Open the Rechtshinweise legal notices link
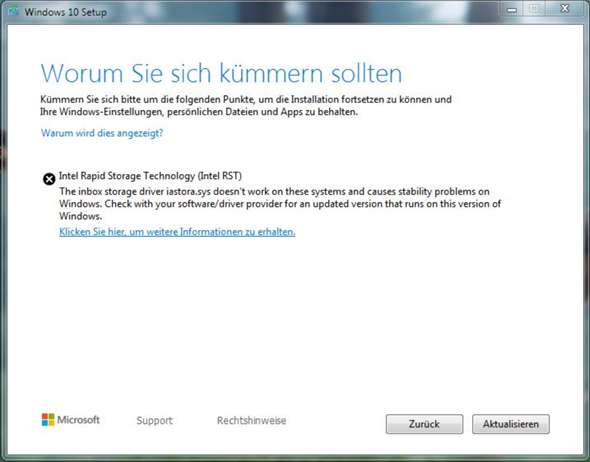 (251, 420)
